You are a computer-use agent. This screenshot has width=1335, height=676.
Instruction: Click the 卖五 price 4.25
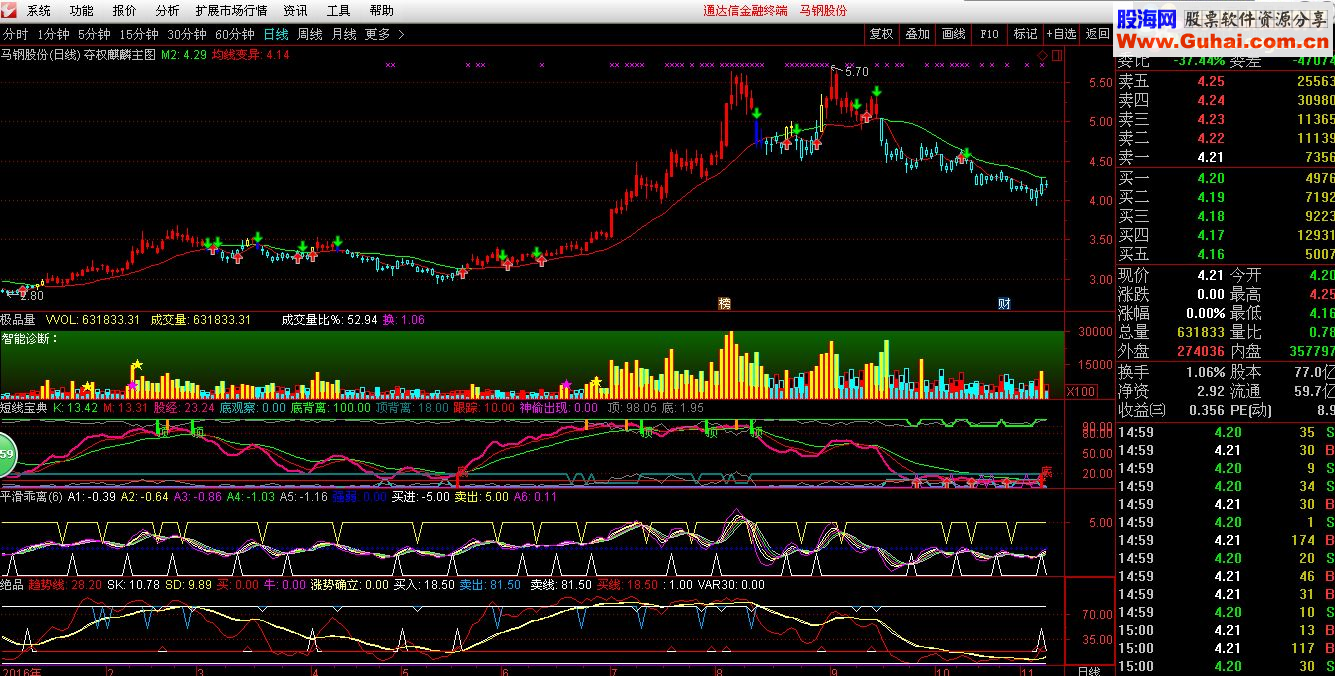click(1210, 82)
